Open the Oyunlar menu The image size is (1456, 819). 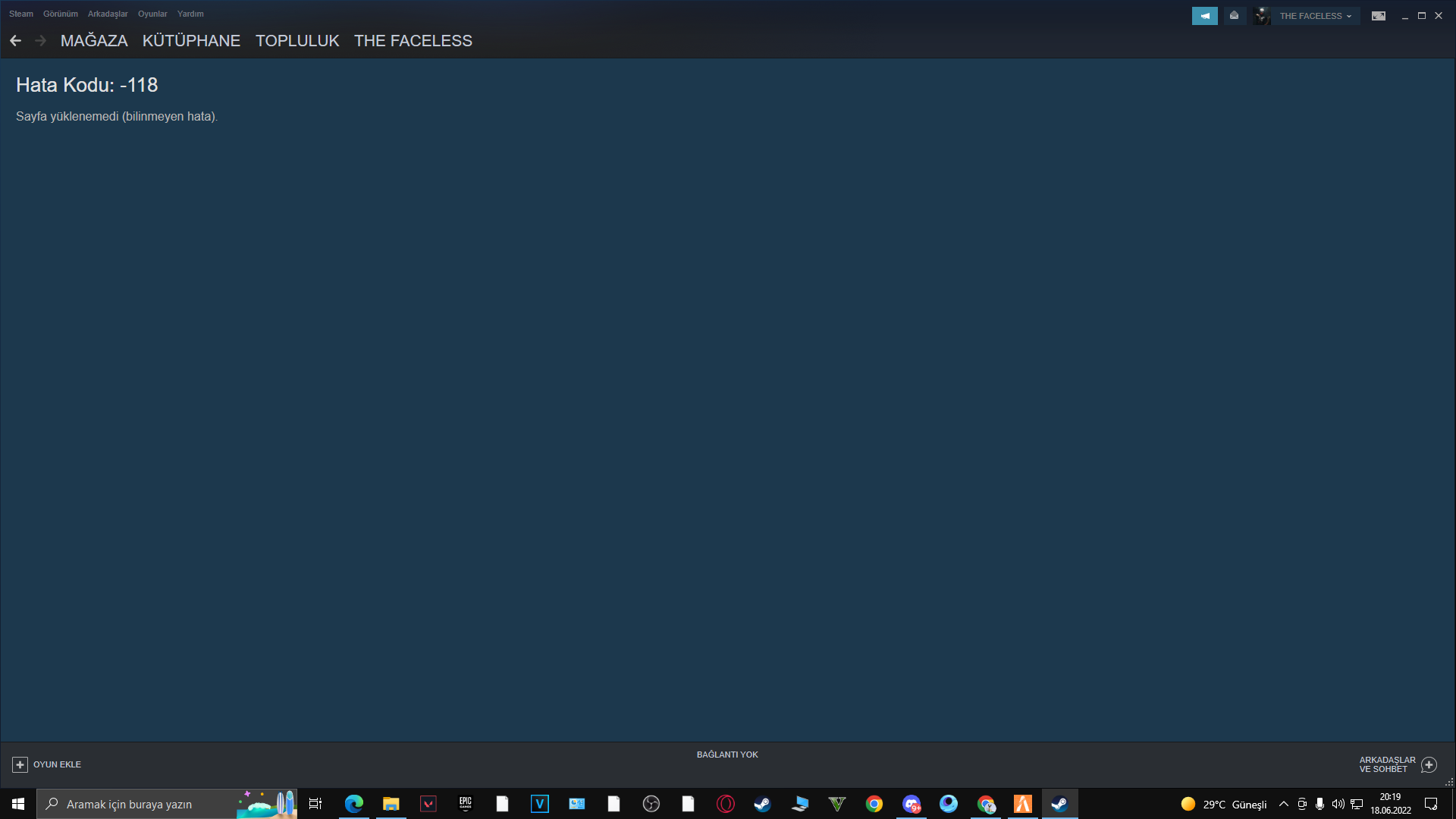tap(152, 14)
